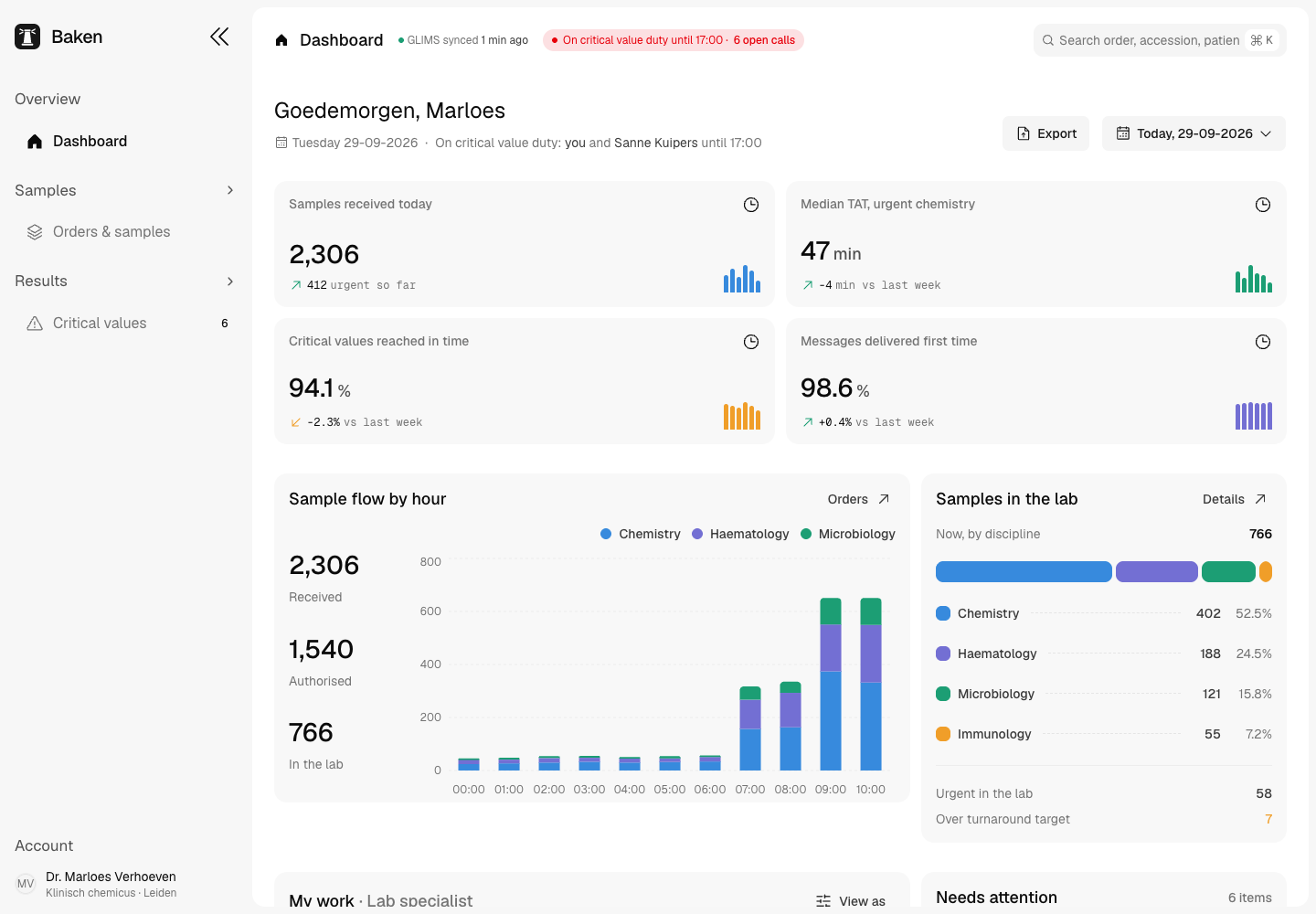The image size is (1316, 914).
Task: Open the View as options for My work
Action: click(x=851, y=901)
